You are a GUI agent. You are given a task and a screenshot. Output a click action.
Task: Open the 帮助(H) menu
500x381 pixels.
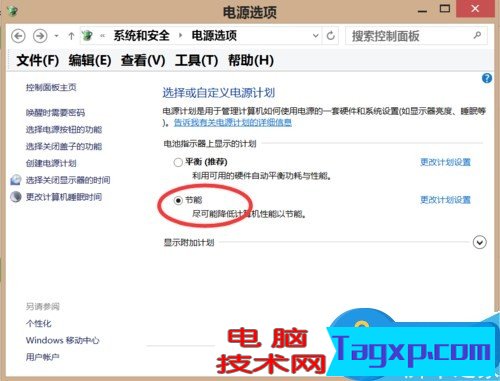pos(251,61)
